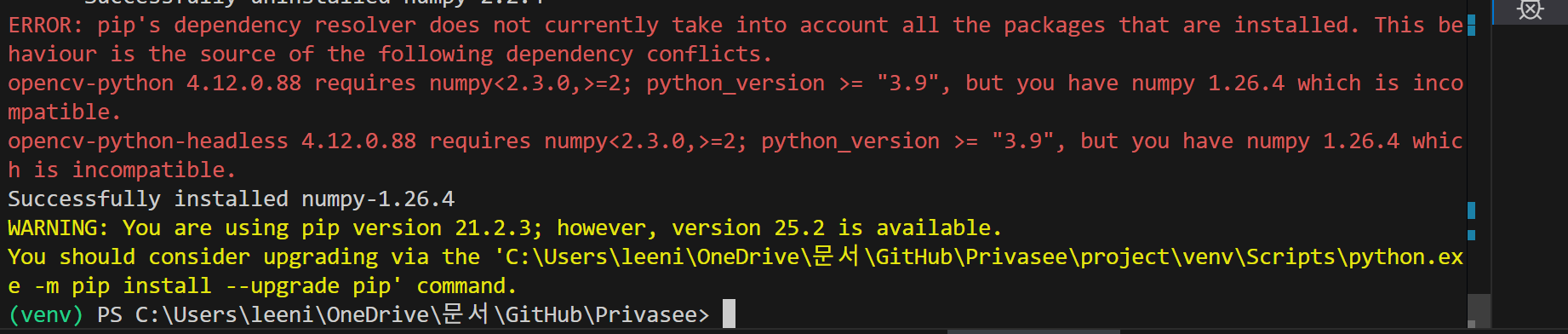Viewport: 1568px width, 334px height.
Task: Click the lowest blue marker in scrollbar gutter
Action: (1472, 235)
